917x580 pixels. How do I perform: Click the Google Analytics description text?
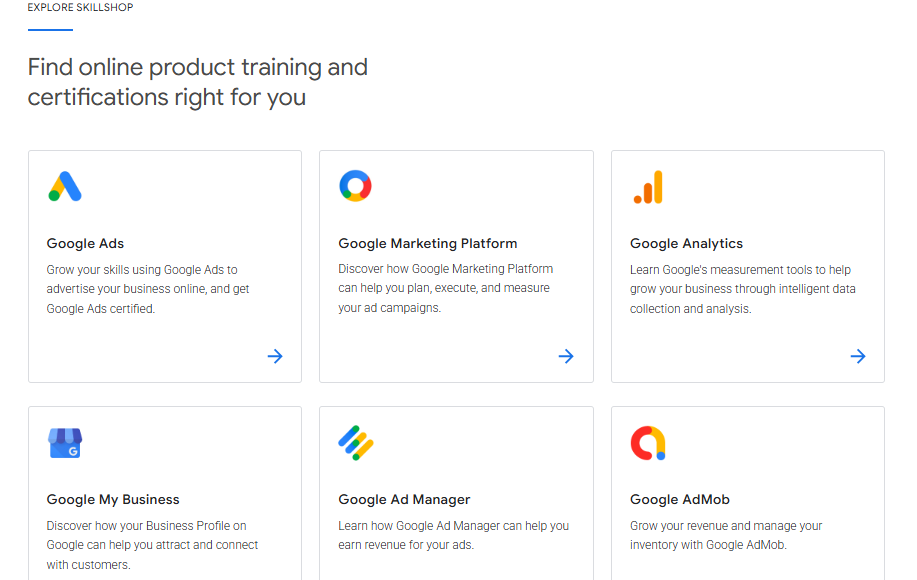pyautogui.click(x=742, y=289)
